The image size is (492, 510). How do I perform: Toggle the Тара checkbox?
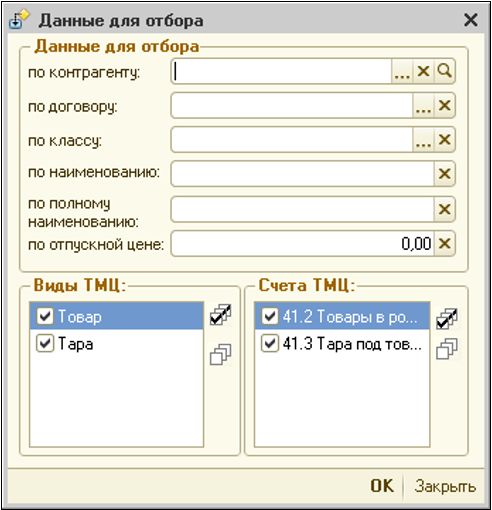pyautogui.click(x=45, y=343)
